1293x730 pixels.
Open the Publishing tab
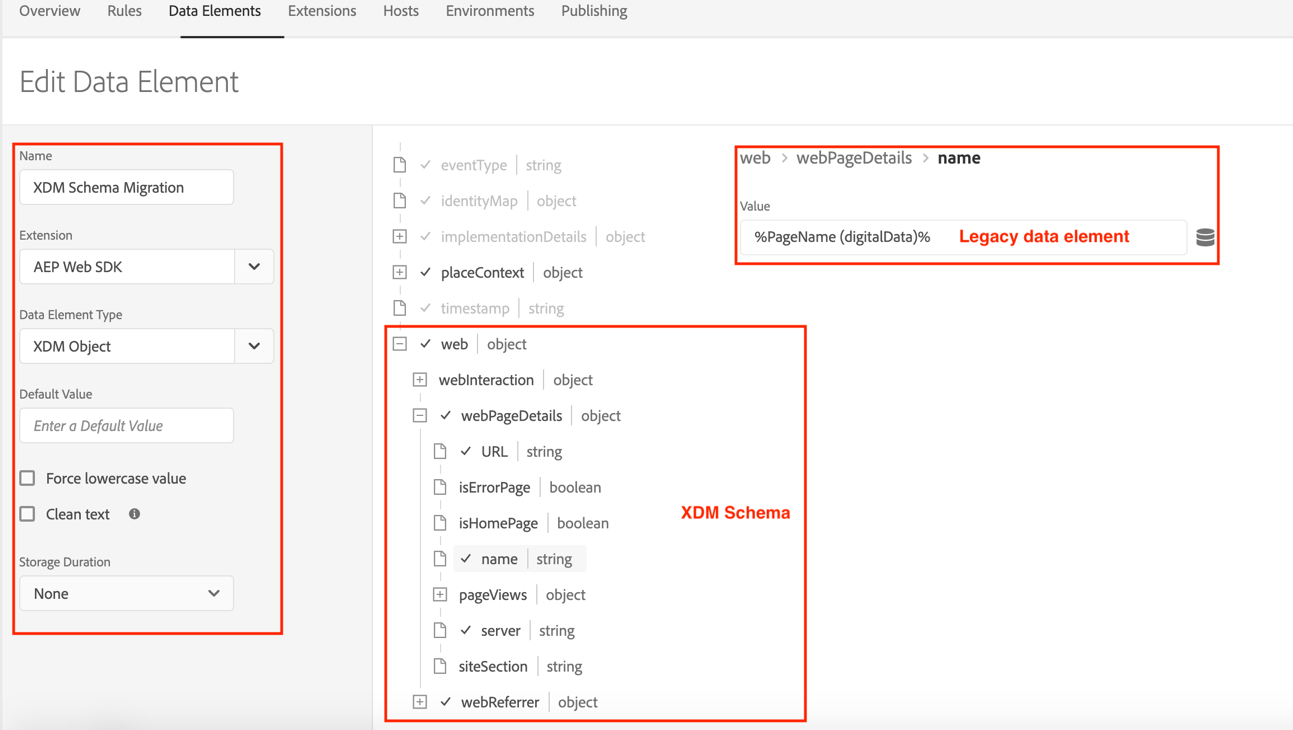point(593,11)
